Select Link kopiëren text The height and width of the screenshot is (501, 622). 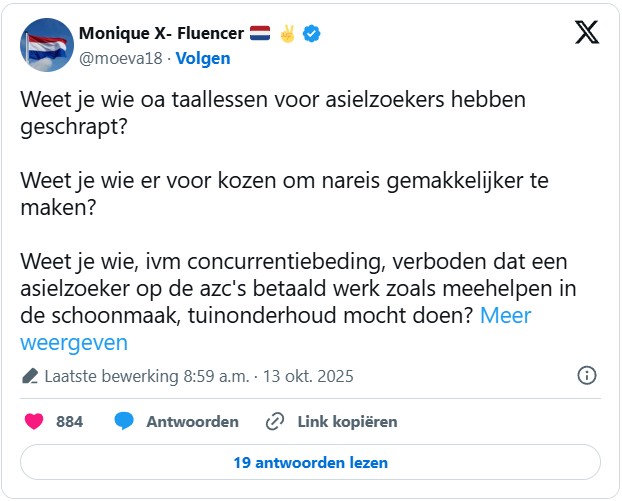pyautogui.click(x=347, y=422)
